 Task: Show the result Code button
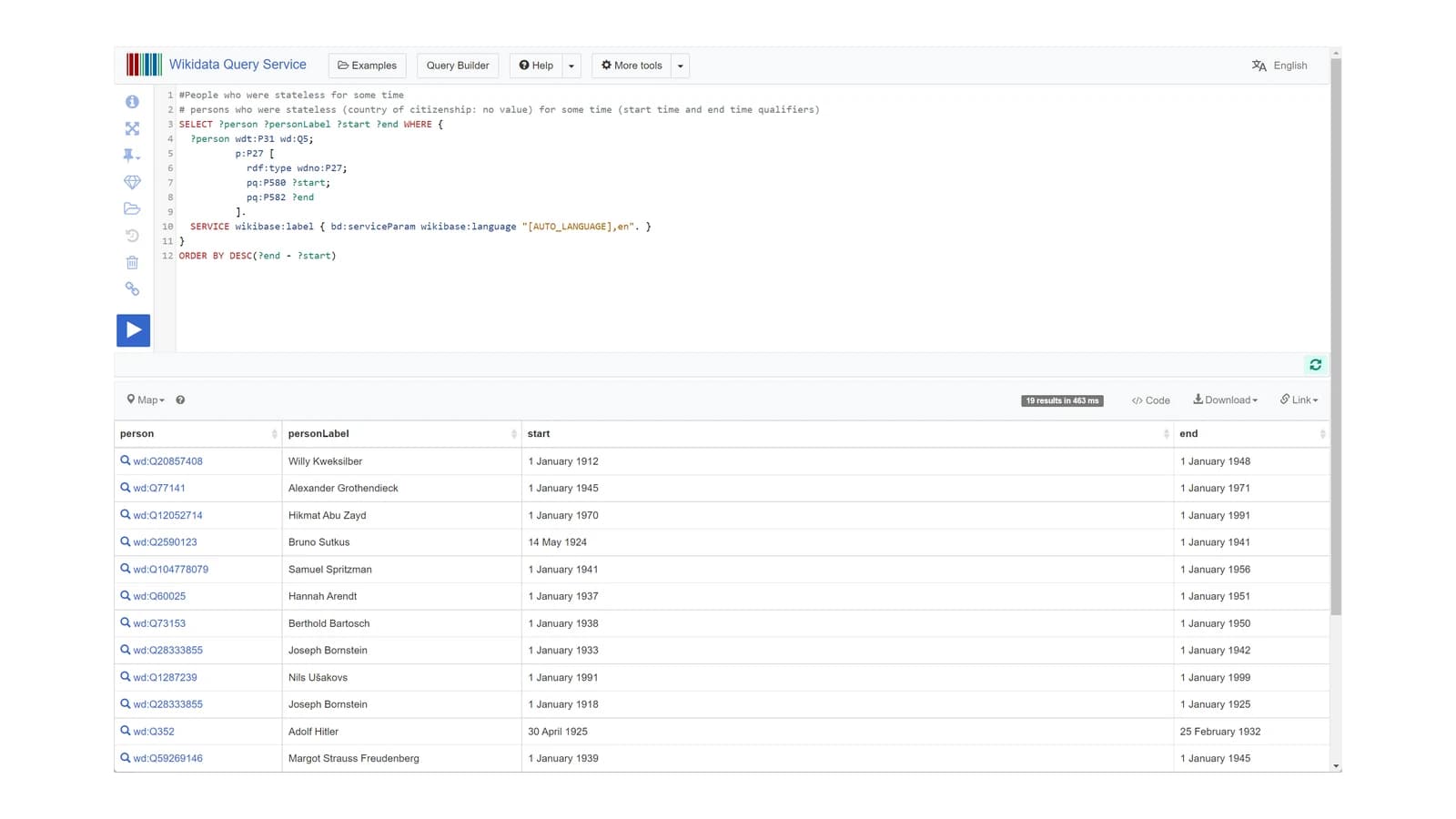click(1150, 400)
